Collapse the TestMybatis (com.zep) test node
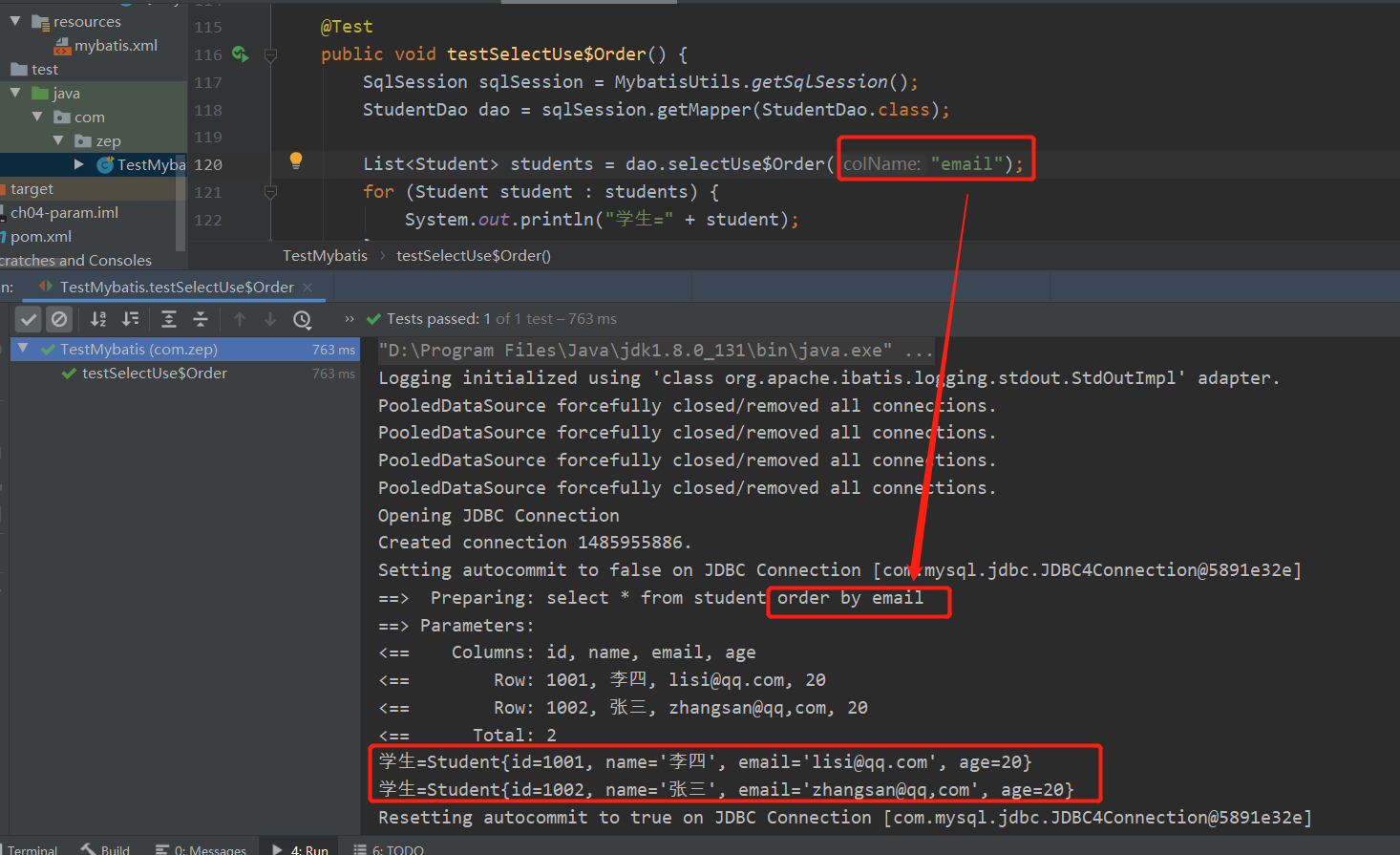 [23, 349]
